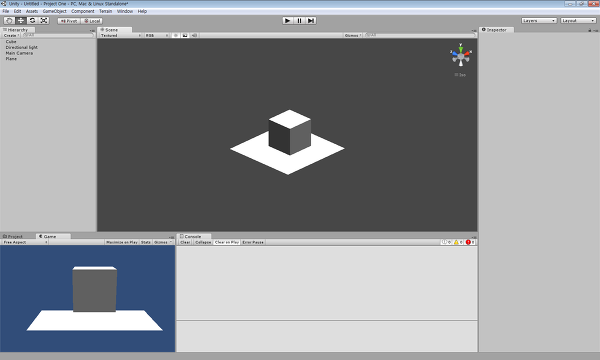The width and height of the screenshot is (600, 360).
Task: Switch to the Console tab
Action: pos(194,236)
